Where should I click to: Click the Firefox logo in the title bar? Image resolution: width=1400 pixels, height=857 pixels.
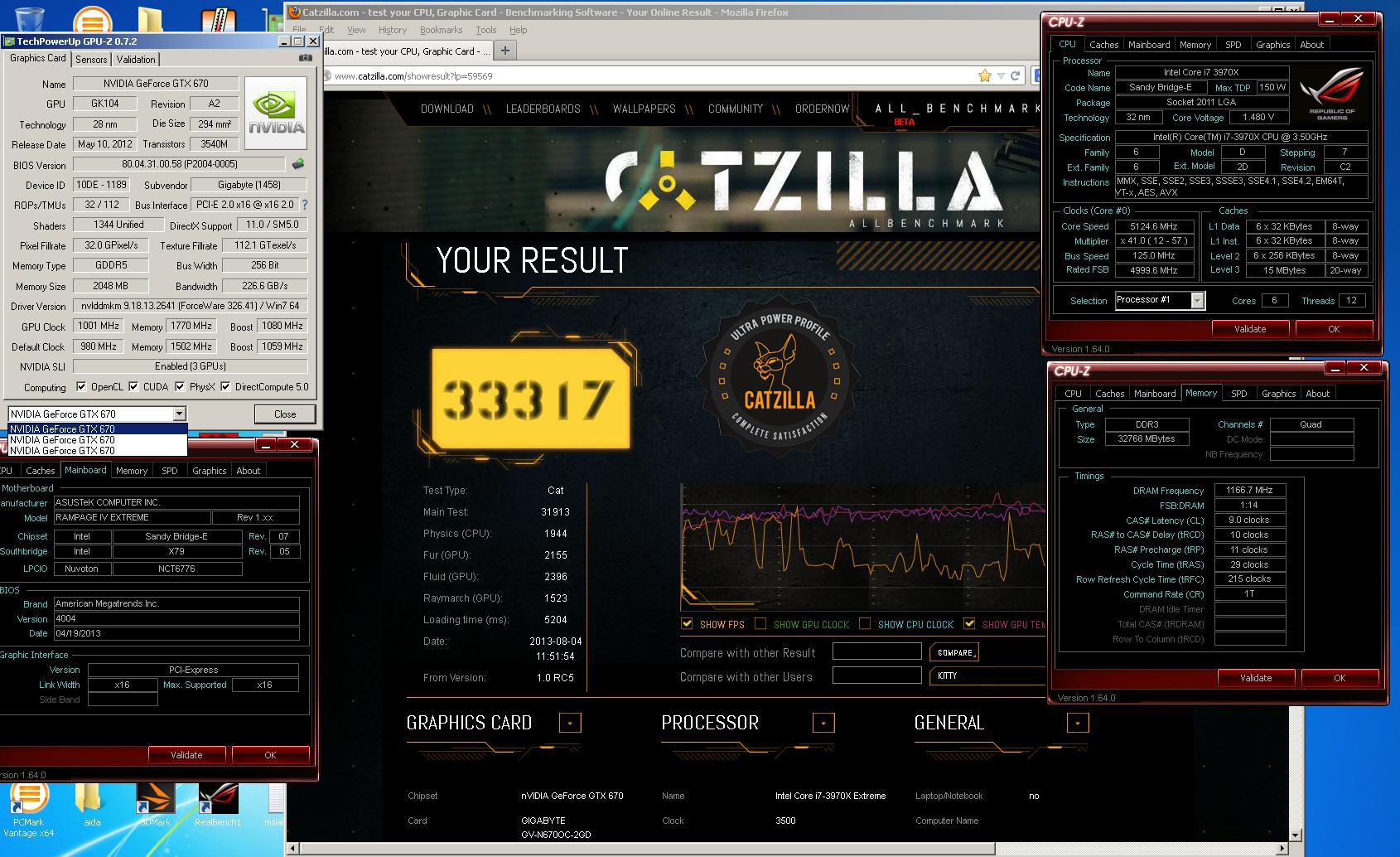[293, 12]
